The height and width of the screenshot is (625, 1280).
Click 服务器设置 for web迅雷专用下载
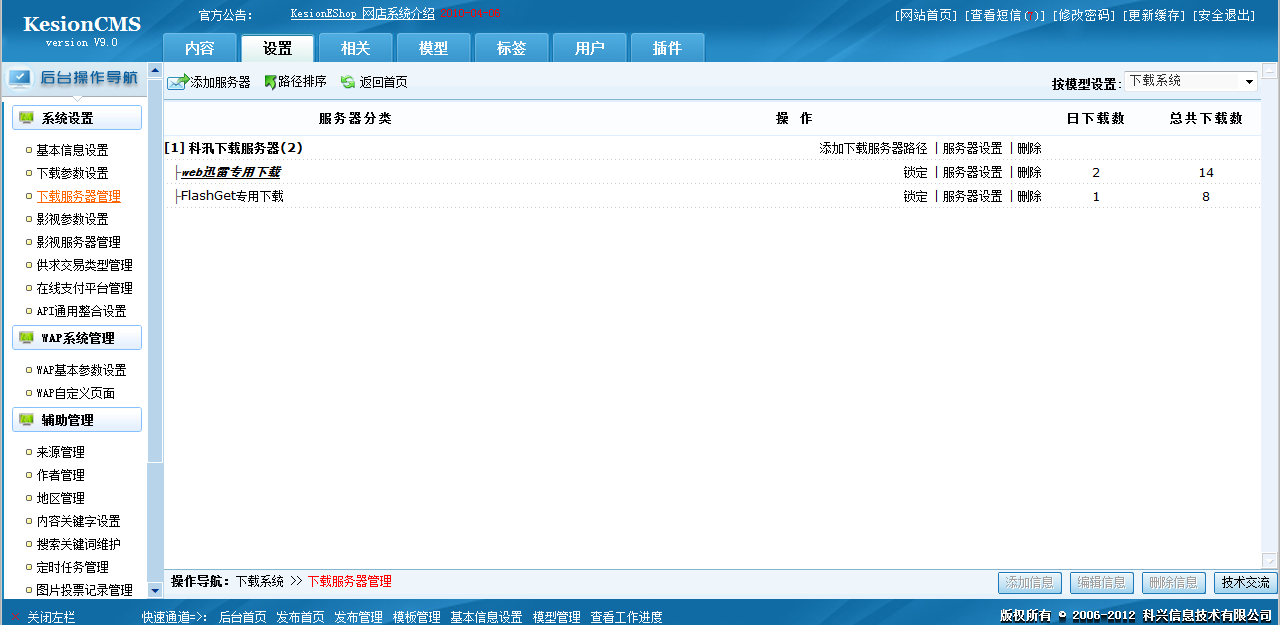click(x=972, y=172)
